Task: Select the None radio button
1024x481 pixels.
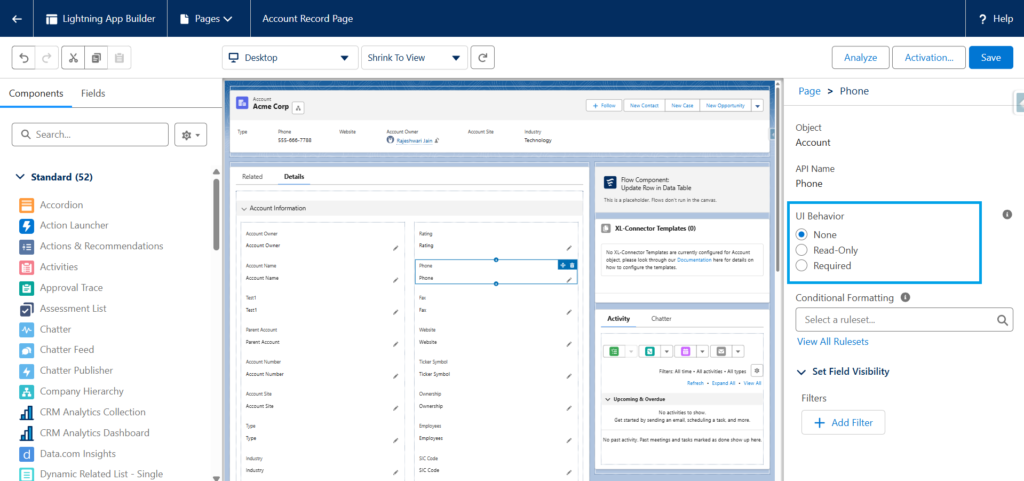Action: tap(802, 234)
